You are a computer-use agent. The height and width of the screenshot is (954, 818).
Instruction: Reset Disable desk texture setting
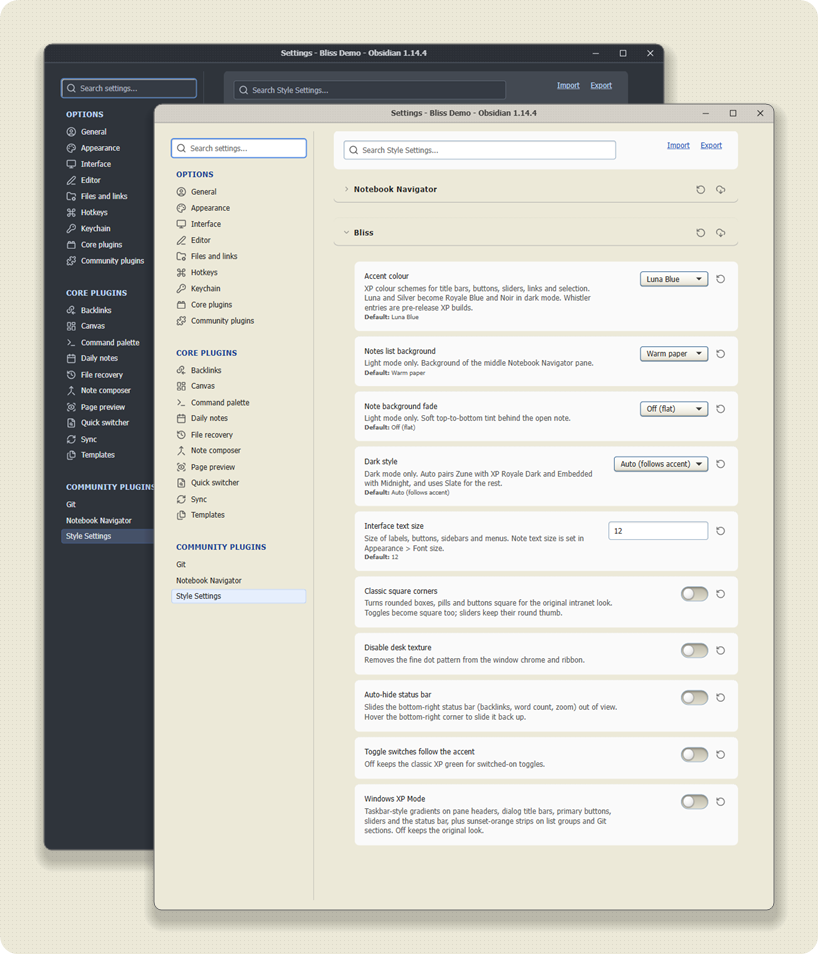click(721, 650)
